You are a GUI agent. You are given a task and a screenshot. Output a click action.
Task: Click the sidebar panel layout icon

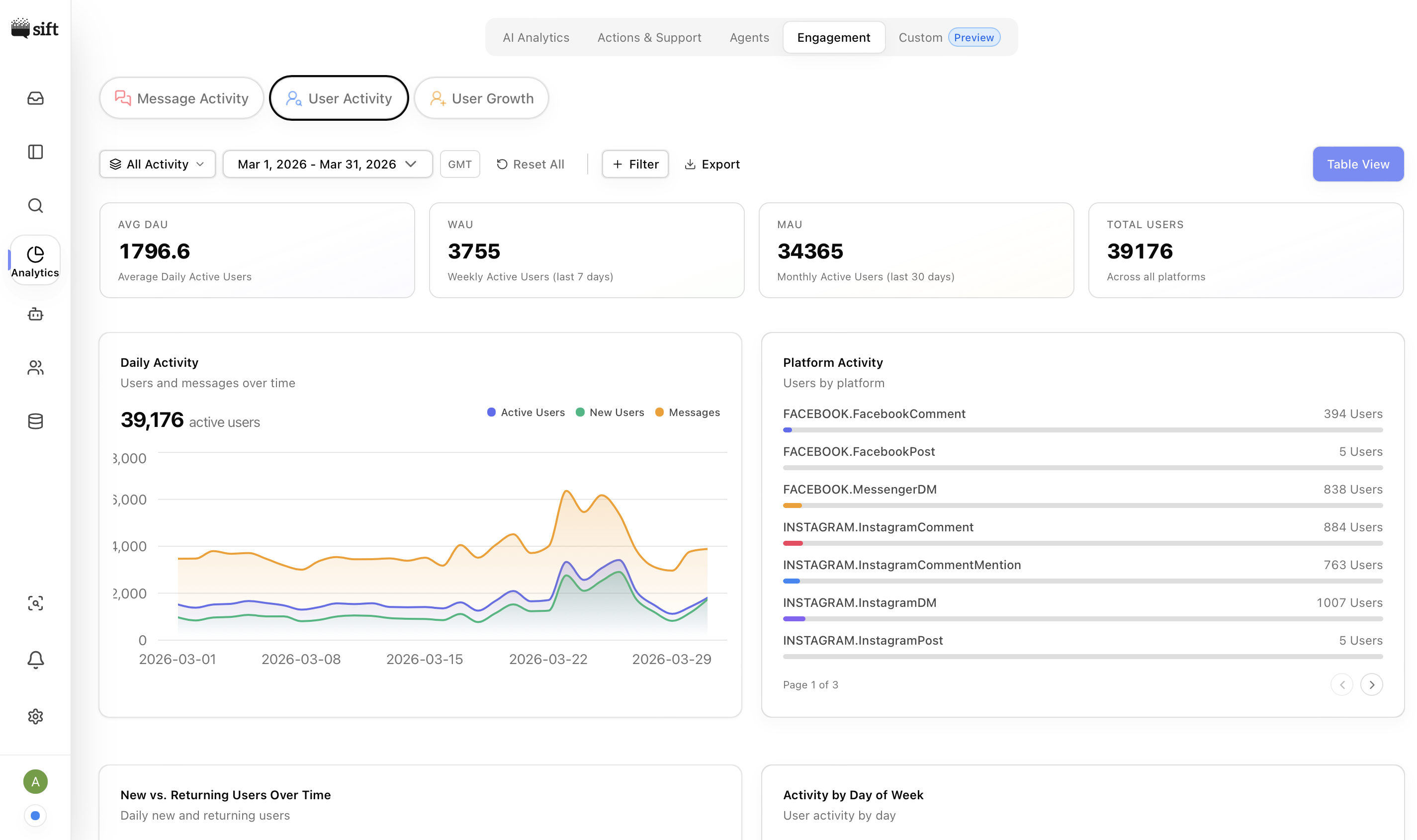(x=35, y=152)
